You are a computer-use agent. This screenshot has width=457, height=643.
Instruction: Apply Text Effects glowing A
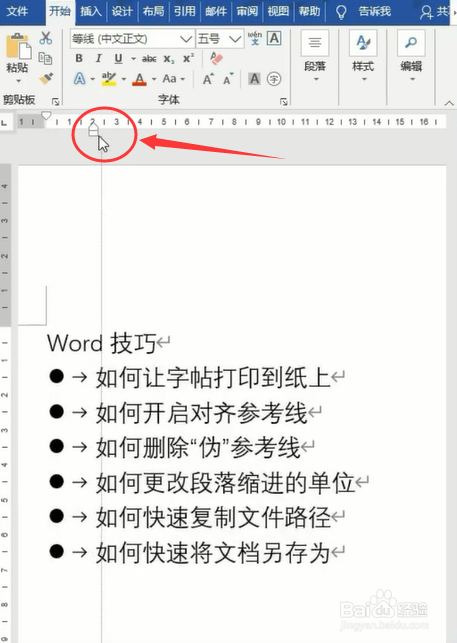[x=80, y=78]
